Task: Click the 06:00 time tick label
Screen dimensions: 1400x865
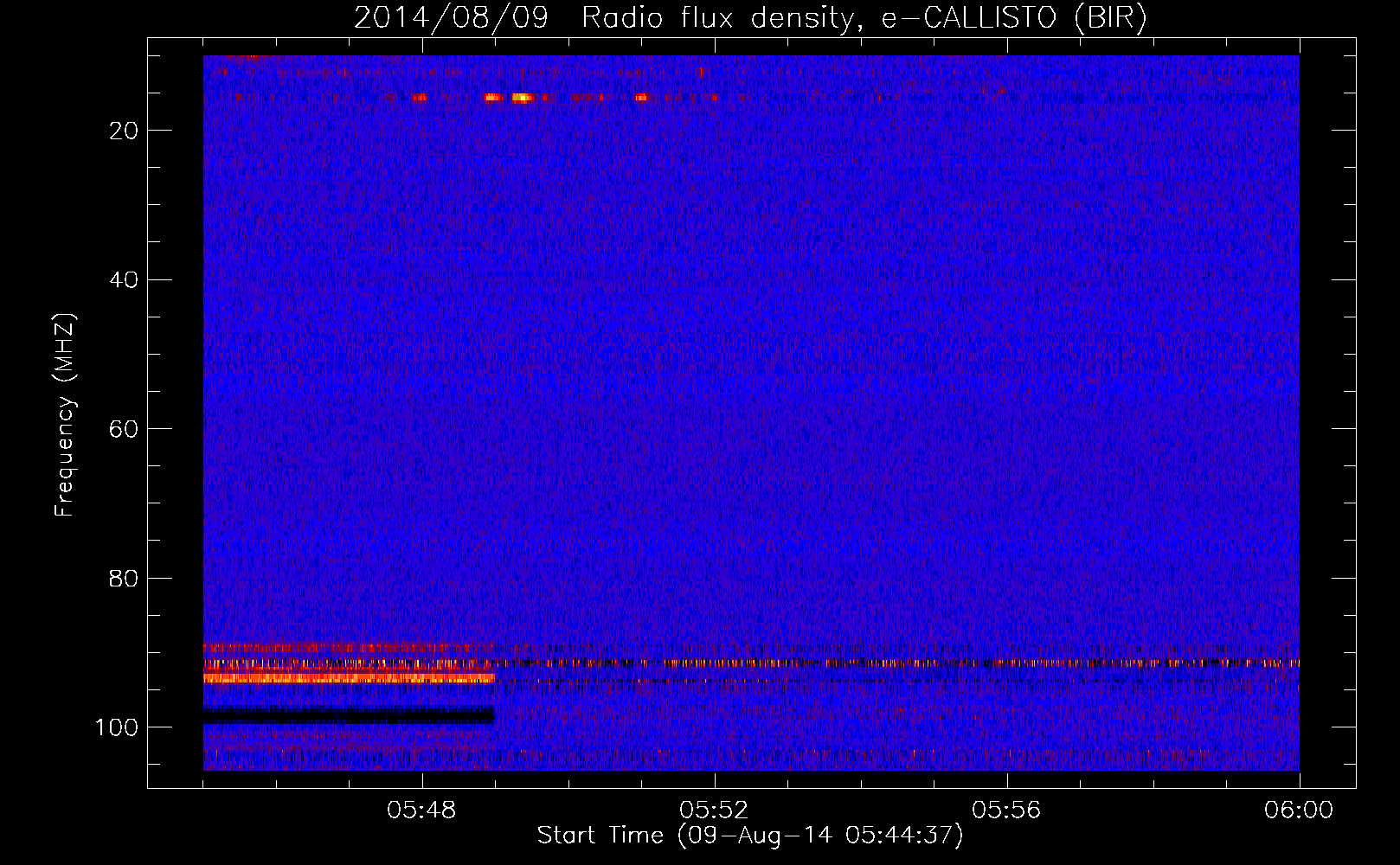Action: [1299, 811]
